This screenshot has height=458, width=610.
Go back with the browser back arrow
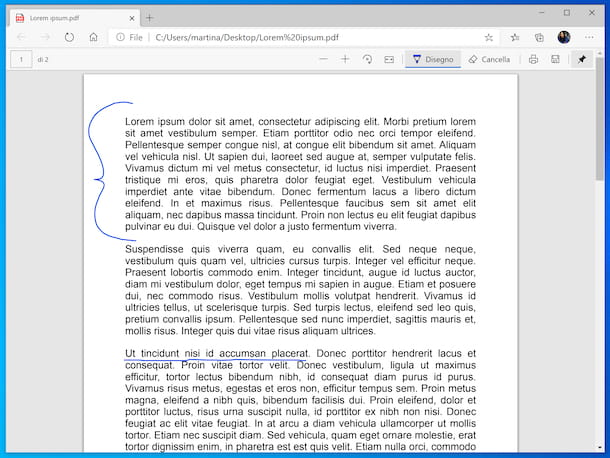coord(21,37)
